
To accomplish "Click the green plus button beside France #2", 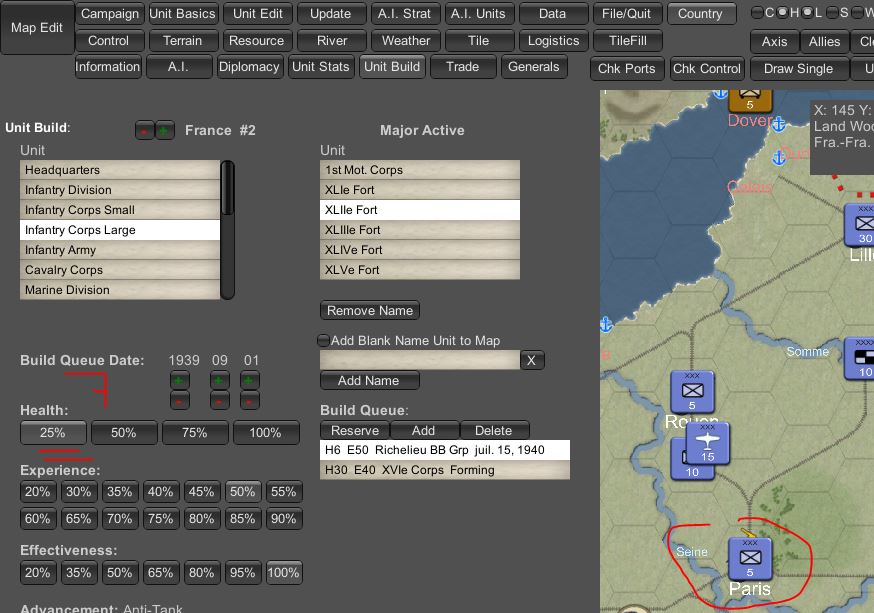I will (164, 130).
